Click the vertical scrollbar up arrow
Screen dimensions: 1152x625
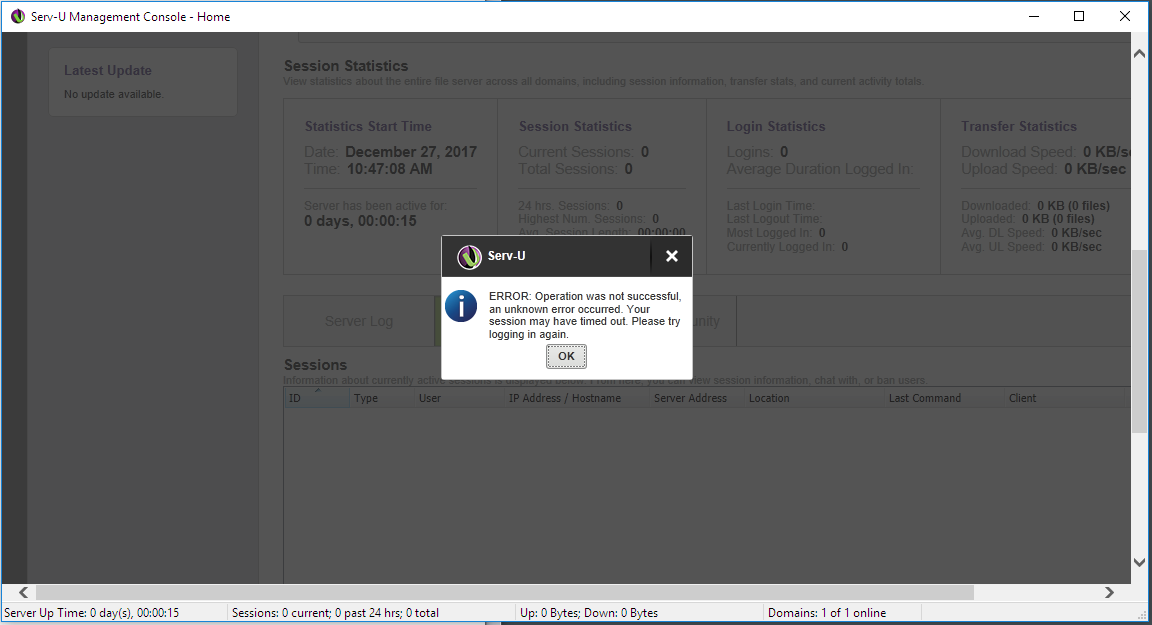point(1140,53)
